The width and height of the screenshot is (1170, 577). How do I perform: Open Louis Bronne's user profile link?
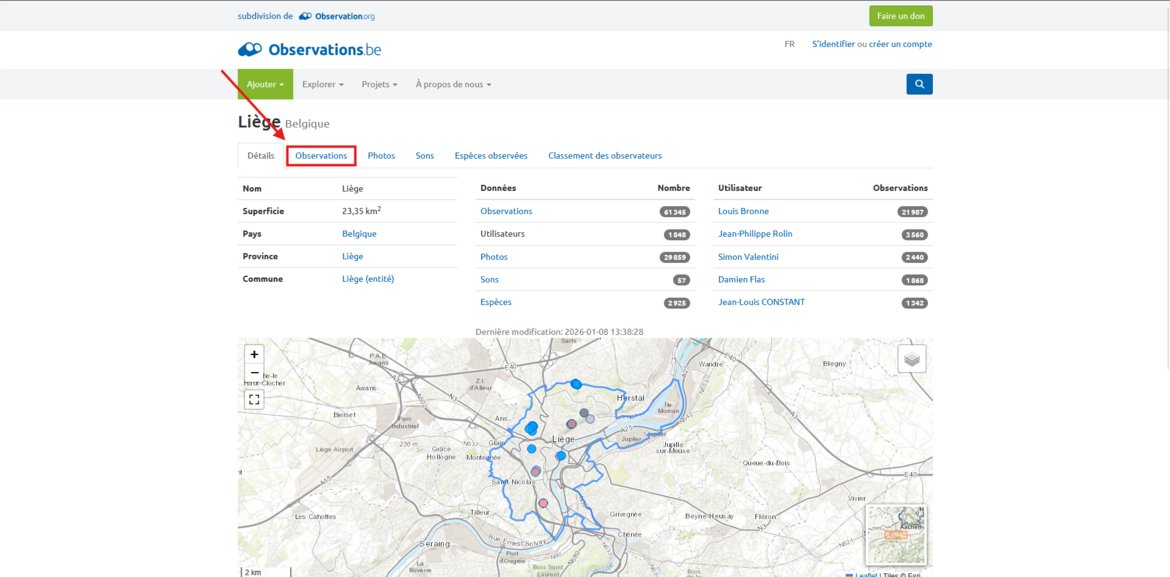click(741, 211)
